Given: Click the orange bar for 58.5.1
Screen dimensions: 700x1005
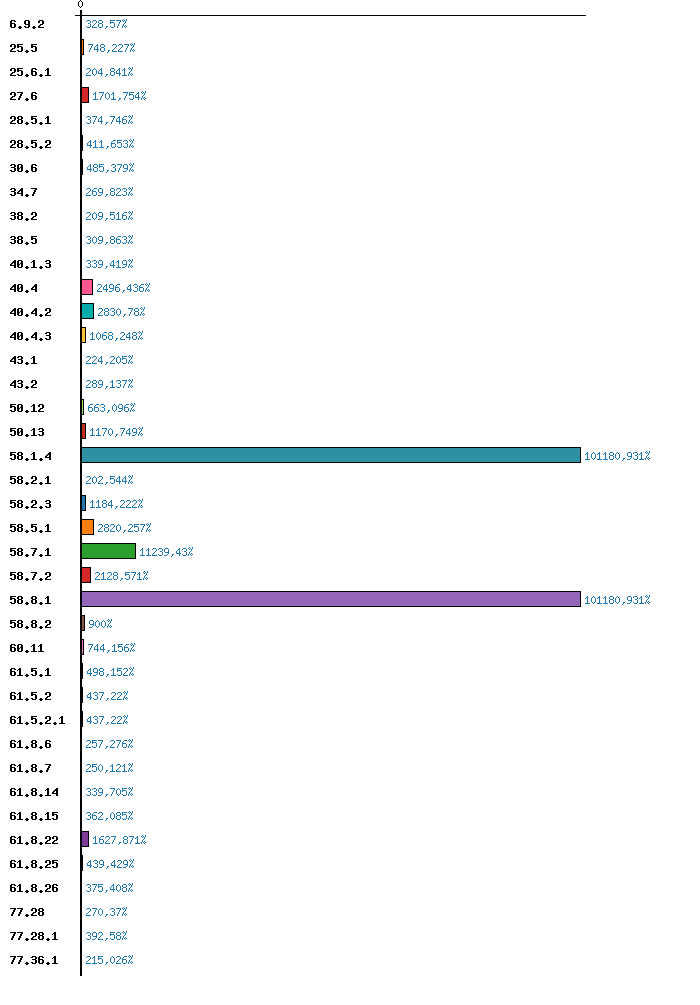Looking at the screenshot, I should pos(87,527).
